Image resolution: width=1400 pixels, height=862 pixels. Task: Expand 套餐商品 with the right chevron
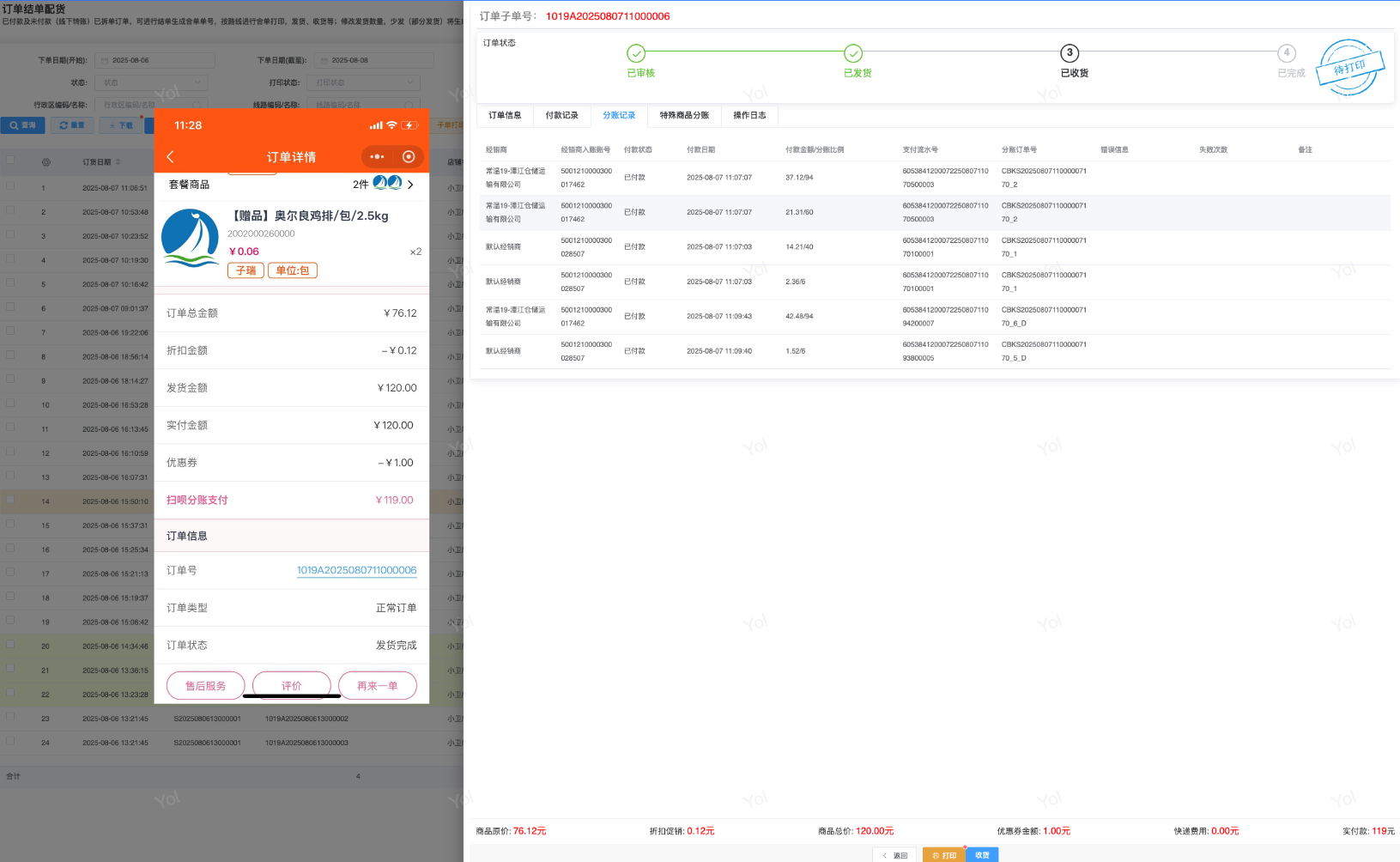[410, 184]
